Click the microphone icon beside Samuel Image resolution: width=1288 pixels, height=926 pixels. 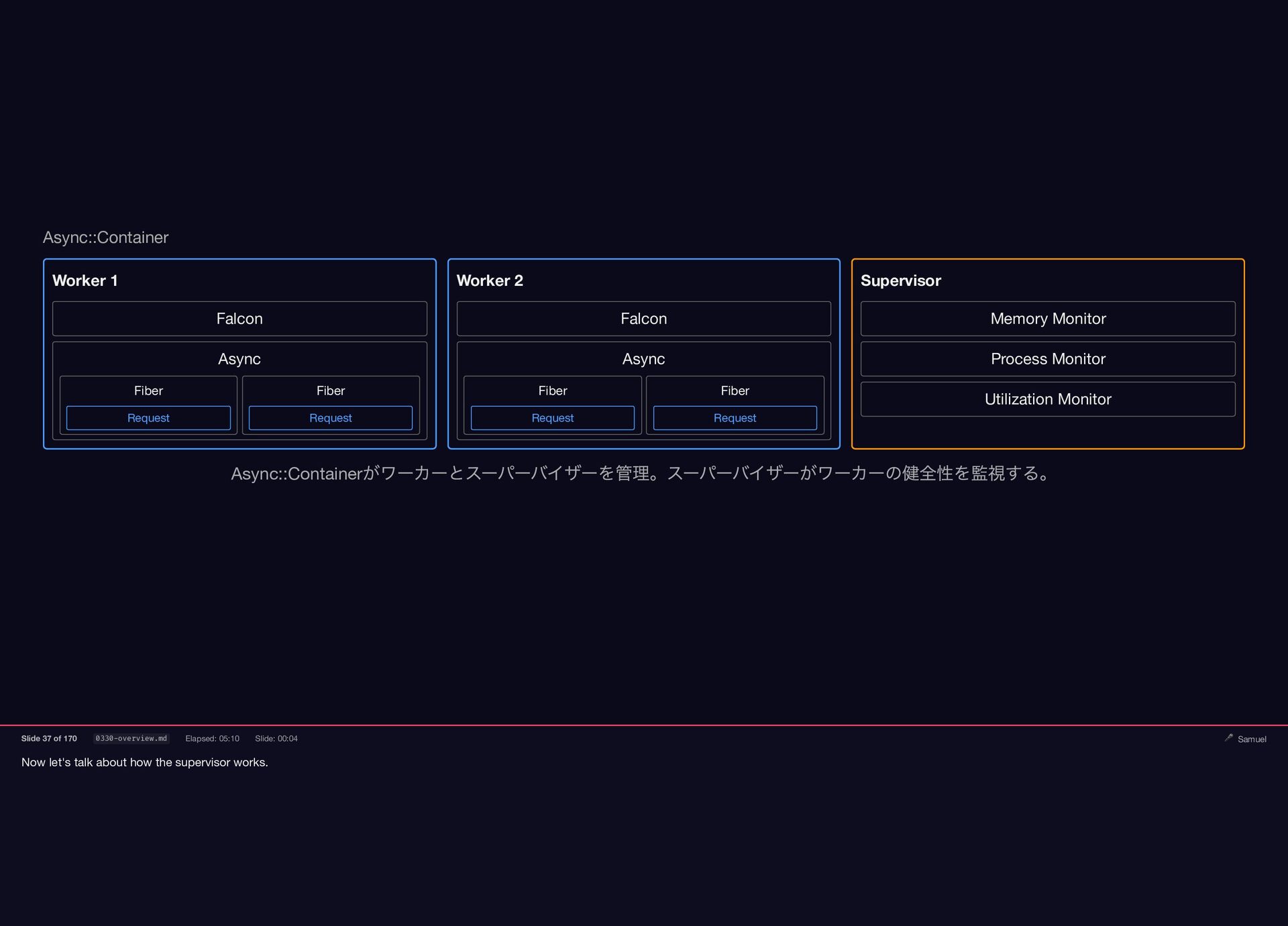click(x=1228, y=737)
